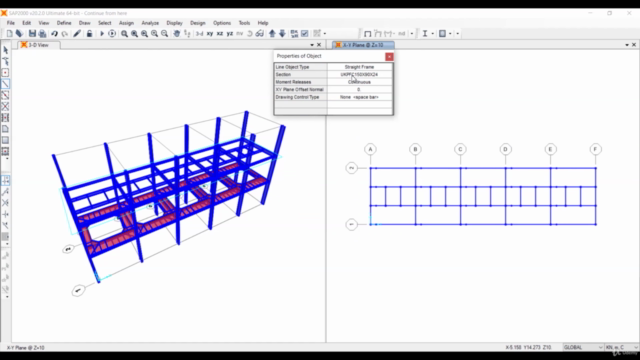Click the Section value field
This screenshot has height=360, width=640.
(x=360, y=75)
